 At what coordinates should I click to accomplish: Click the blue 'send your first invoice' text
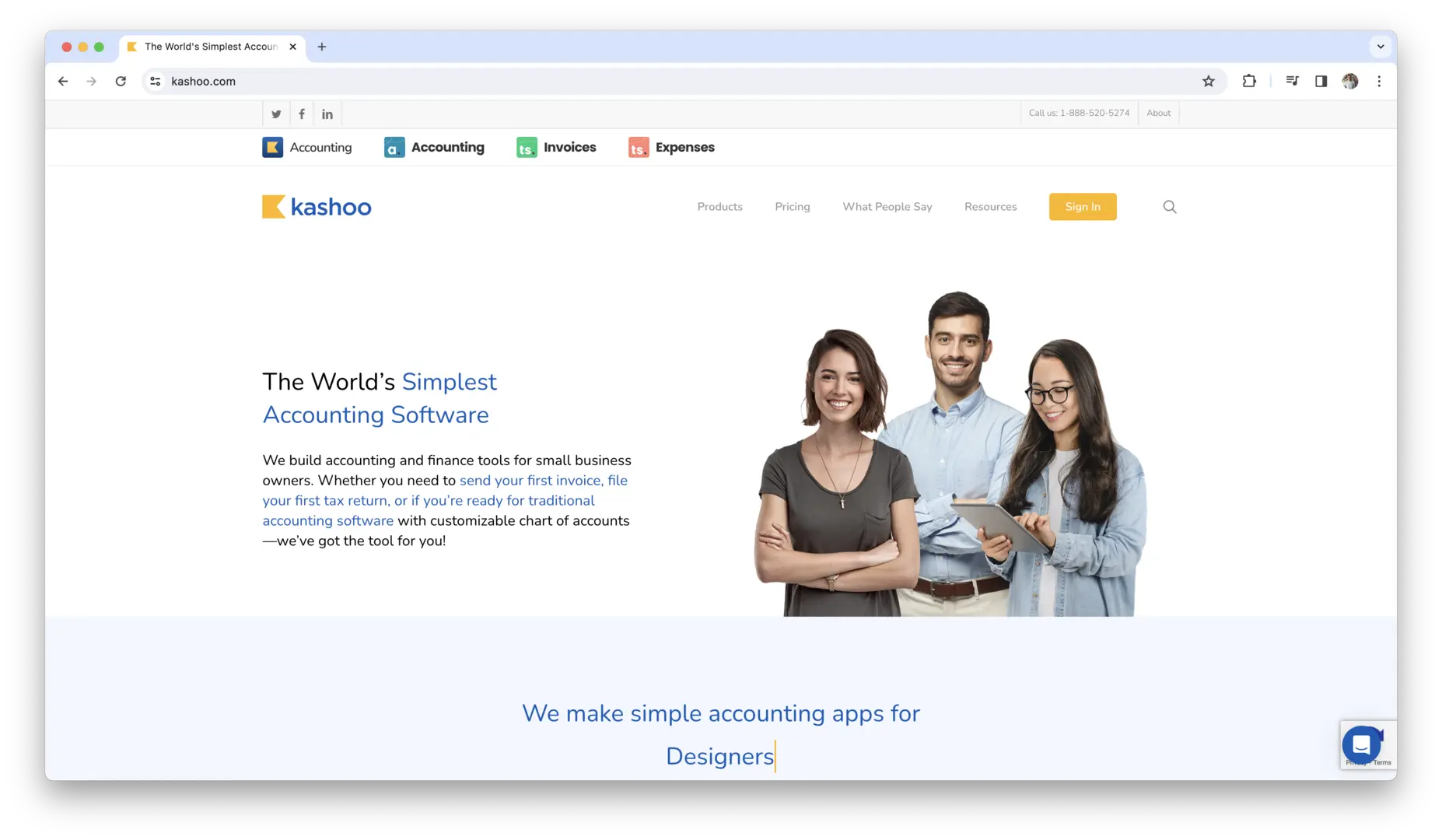click(530, 481)
